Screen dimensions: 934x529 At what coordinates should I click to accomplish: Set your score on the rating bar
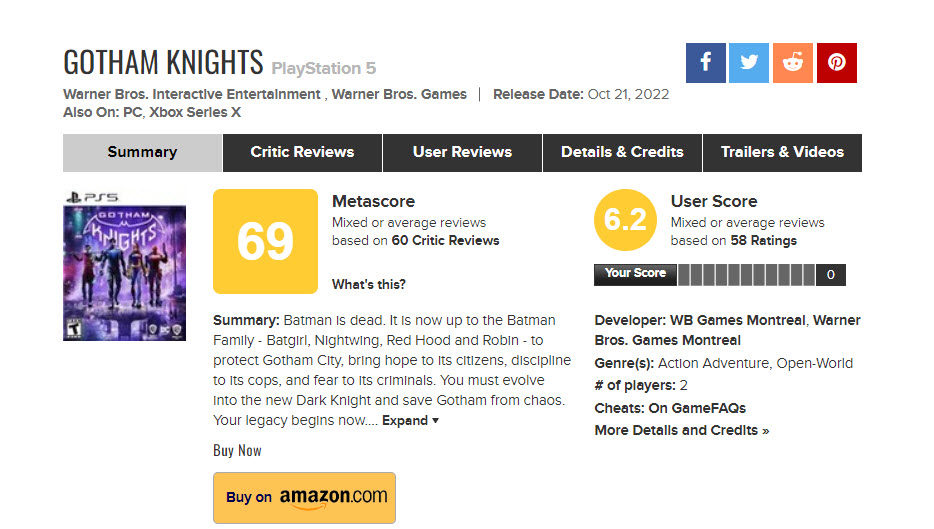[x=746, y=275]
